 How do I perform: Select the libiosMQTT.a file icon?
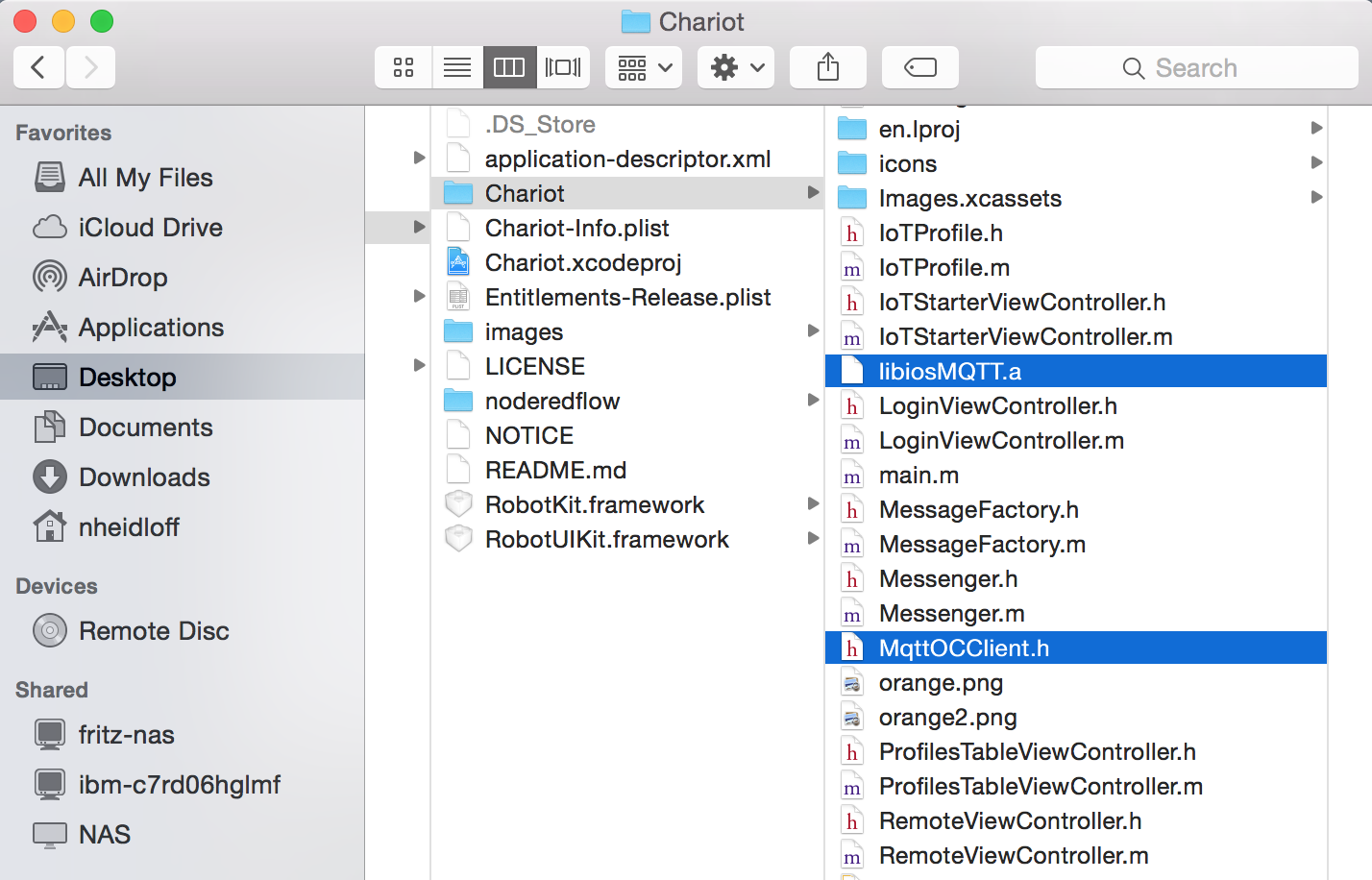(x=852, y=371)
